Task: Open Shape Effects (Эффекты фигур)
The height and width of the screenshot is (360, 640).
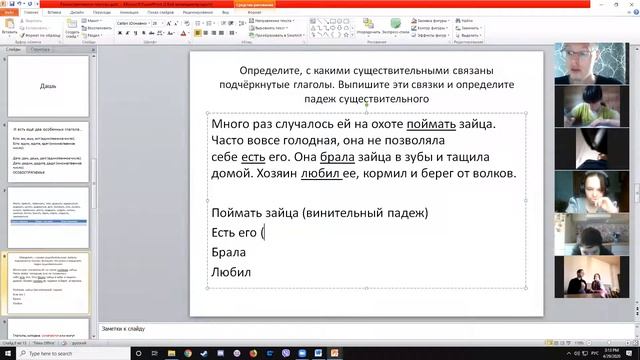Action: tap(430, 36)
